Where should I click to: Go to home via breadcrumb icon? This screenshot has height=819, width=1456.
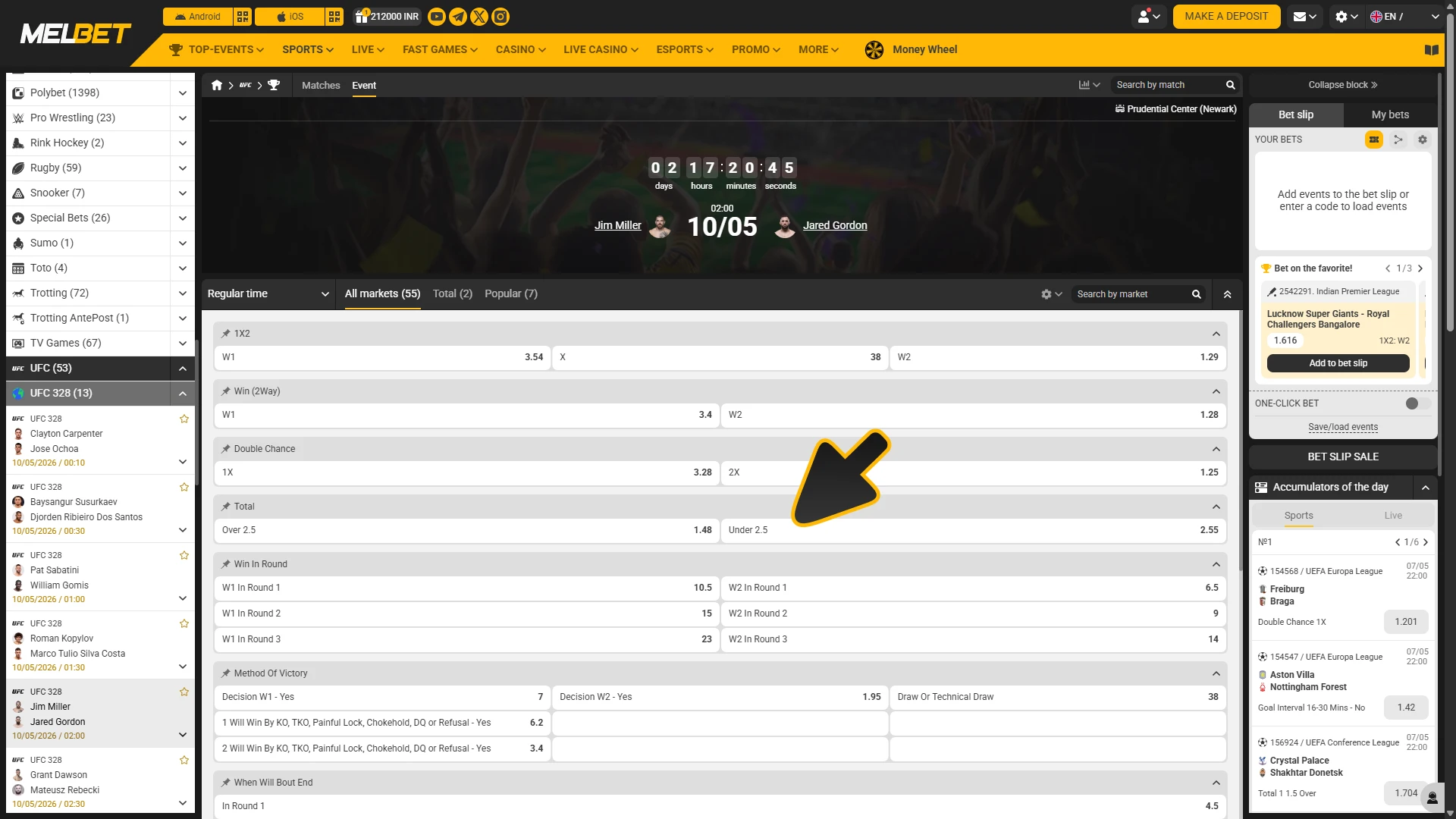tap(217, 85)
